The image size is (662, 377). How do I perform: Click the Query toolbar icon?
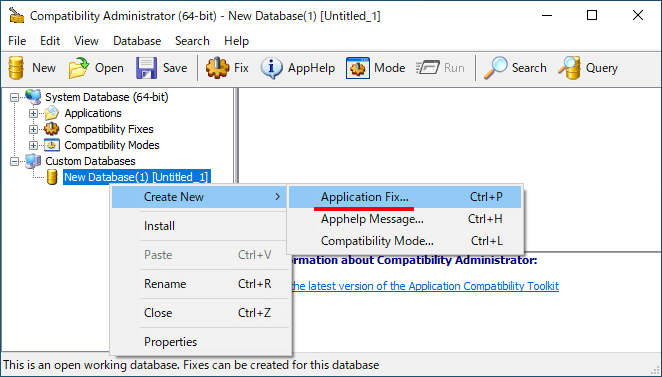tap(570, 68)
